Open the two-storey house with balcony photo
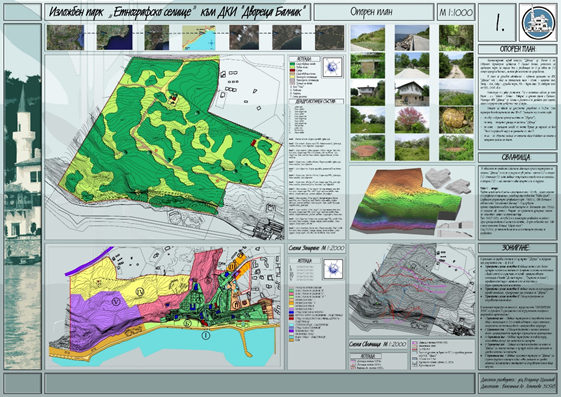The height and width of the screenshot is (397, 561). [x=412, y=93]
